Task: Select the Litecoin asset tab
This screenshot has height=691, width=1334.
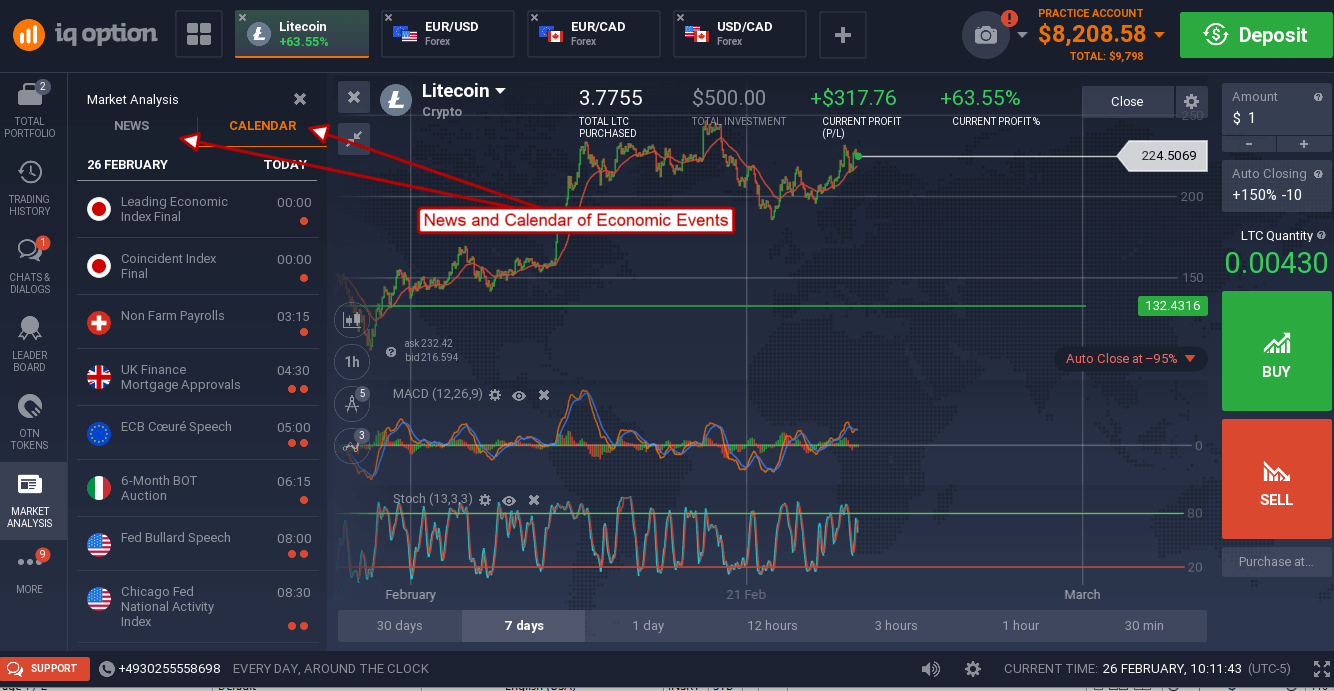Action: click(303, 35)
